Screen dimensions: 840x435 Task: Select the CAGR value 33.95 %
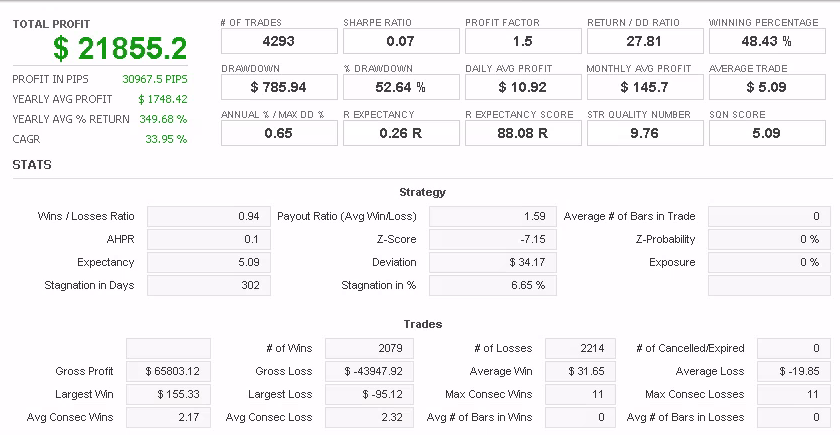166,139
